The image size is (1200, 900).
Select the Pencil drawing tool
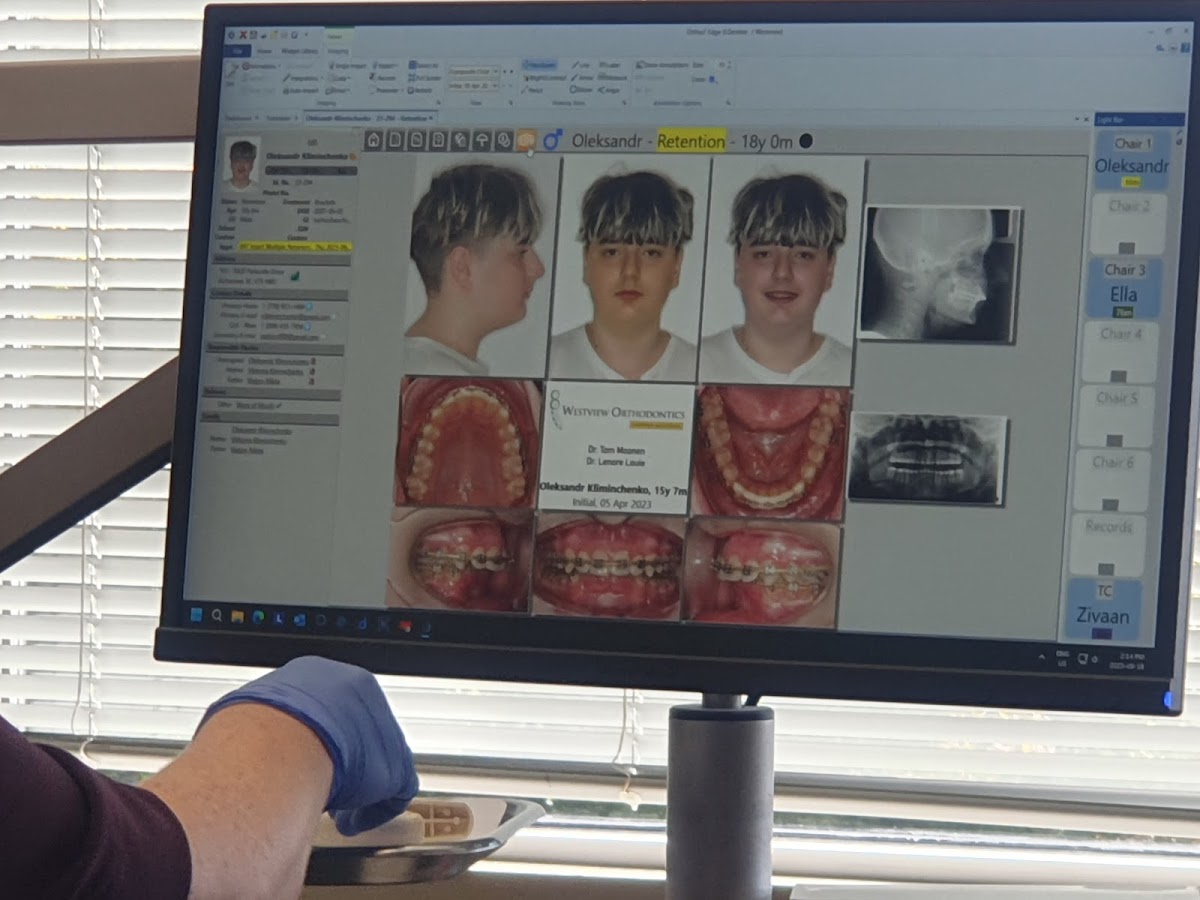[x=532, y=89]
